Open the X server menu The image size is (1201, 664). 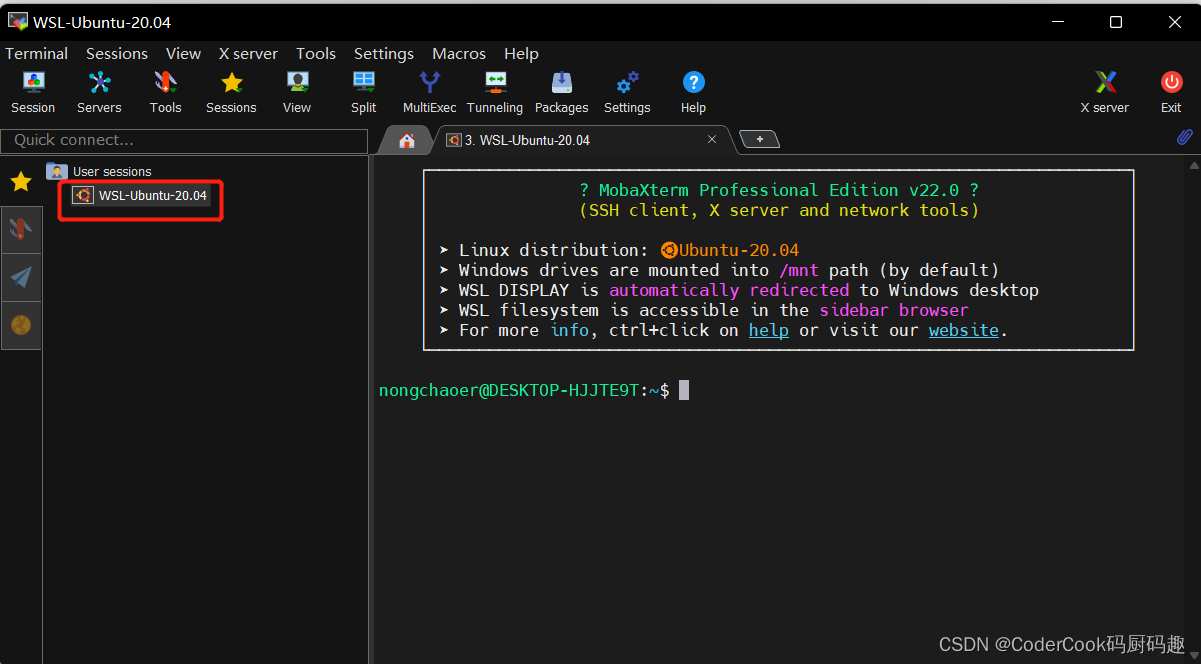[249, 54]
